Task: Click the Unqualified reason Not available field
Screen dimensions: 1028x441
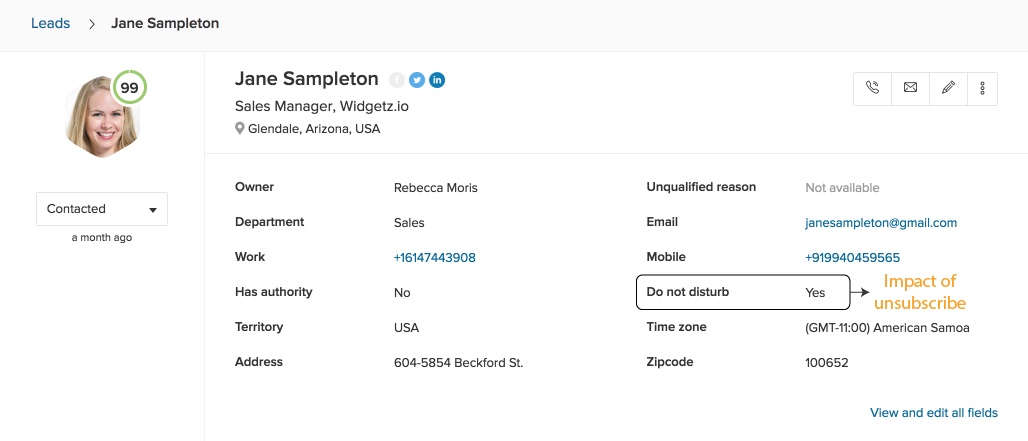Action: click(842, 188)
